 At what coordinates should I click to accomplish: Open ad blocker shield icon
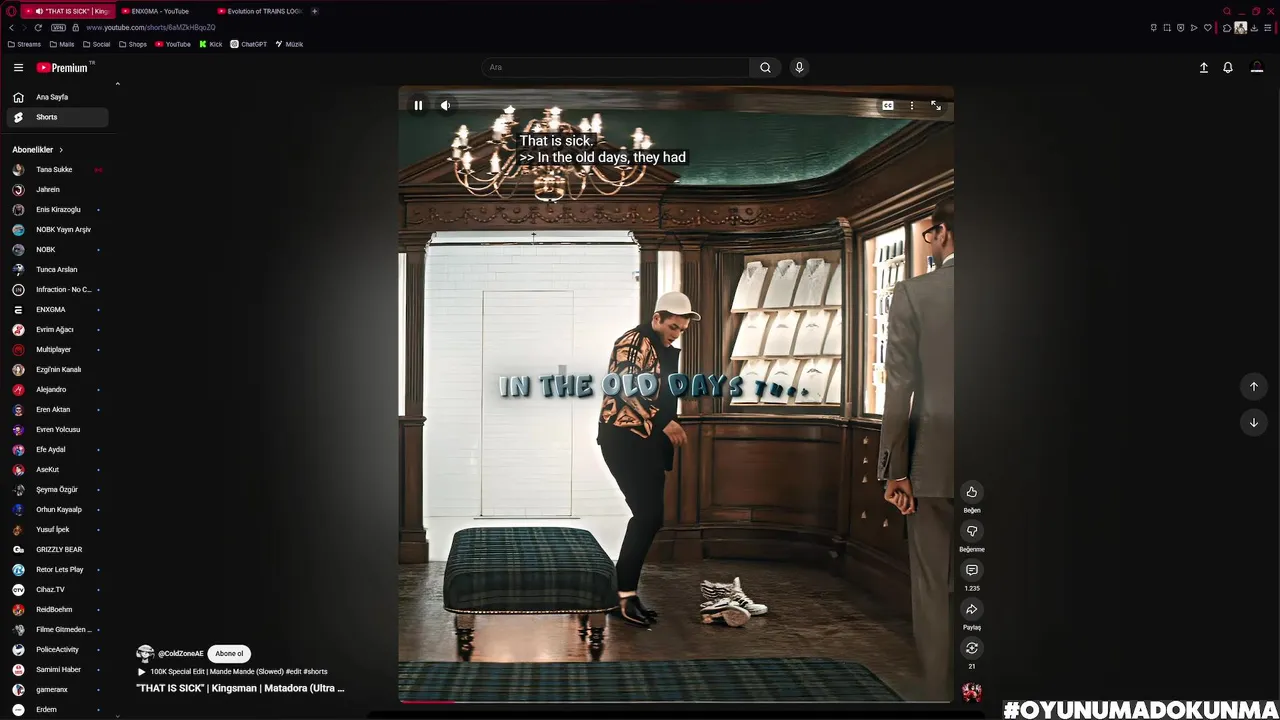coord(1180,27)
